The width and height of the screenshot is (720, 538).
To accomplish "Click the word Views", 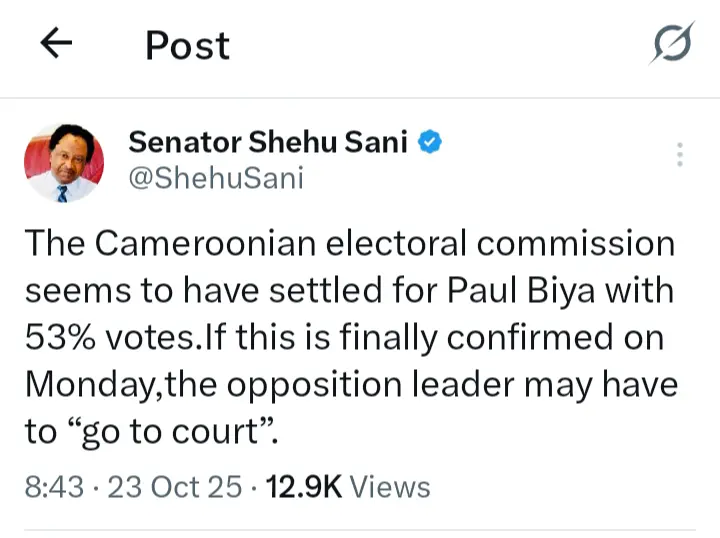I will click(391, 487).
